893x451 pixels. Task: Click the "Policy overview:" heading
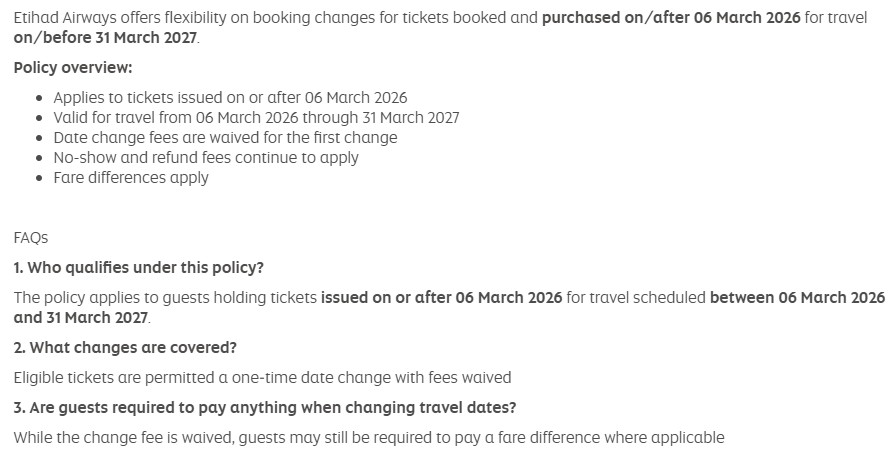(73, 68)
